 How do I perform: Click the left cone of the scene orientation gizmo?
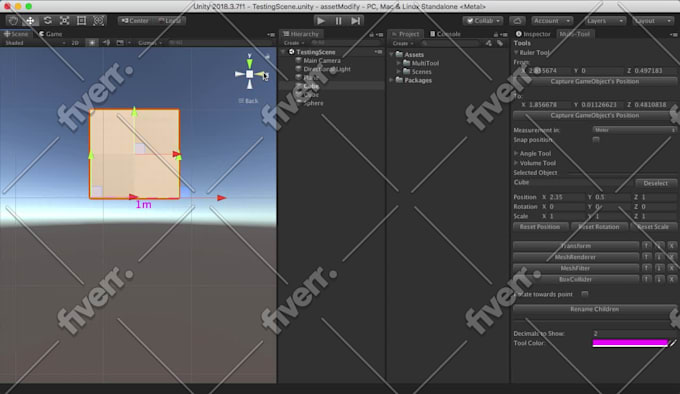pos(239,74)
